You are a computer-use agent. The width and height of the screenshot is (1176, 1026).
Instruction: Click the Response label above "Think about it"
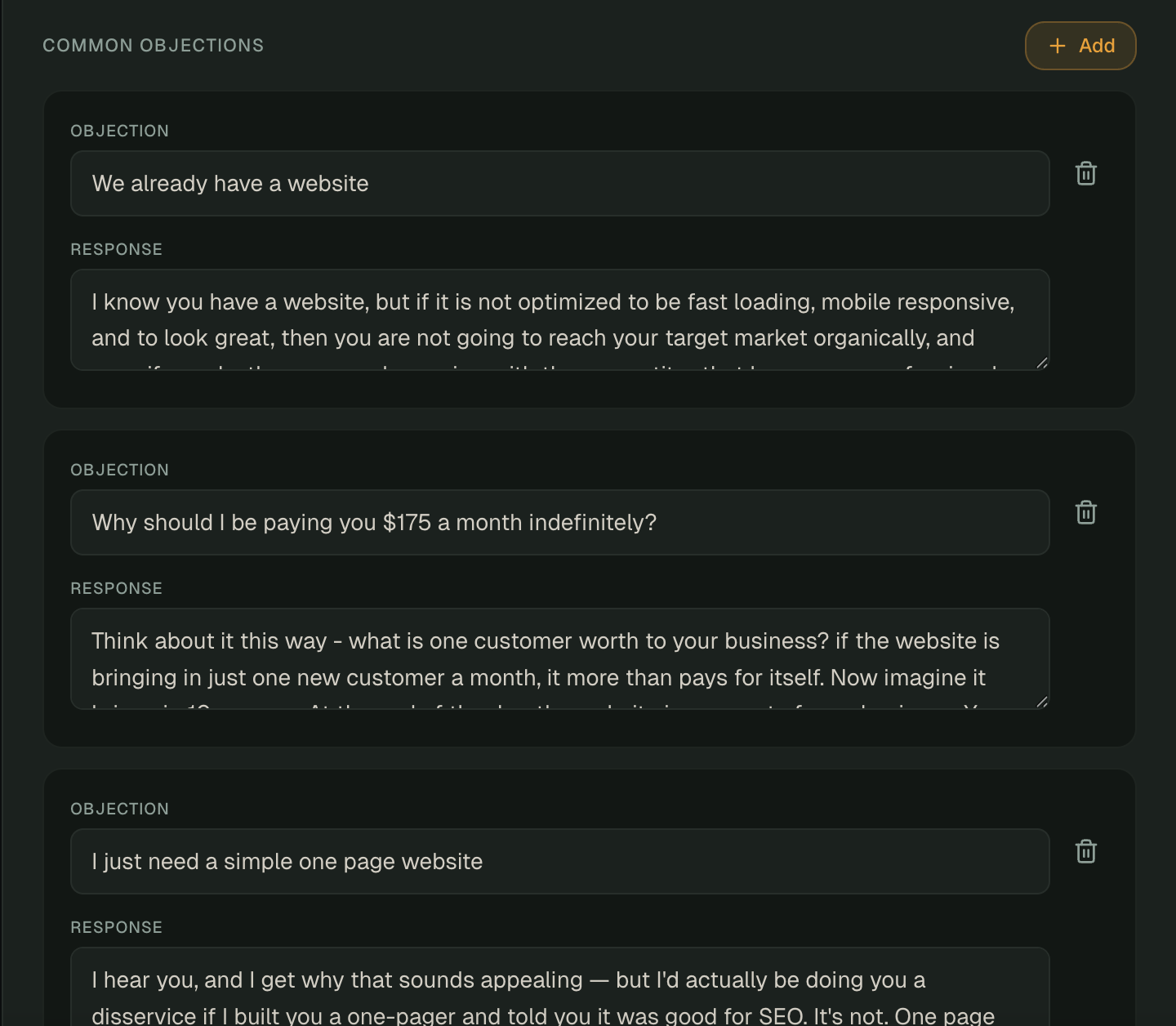pyautogui.click(x=116, y=588)
